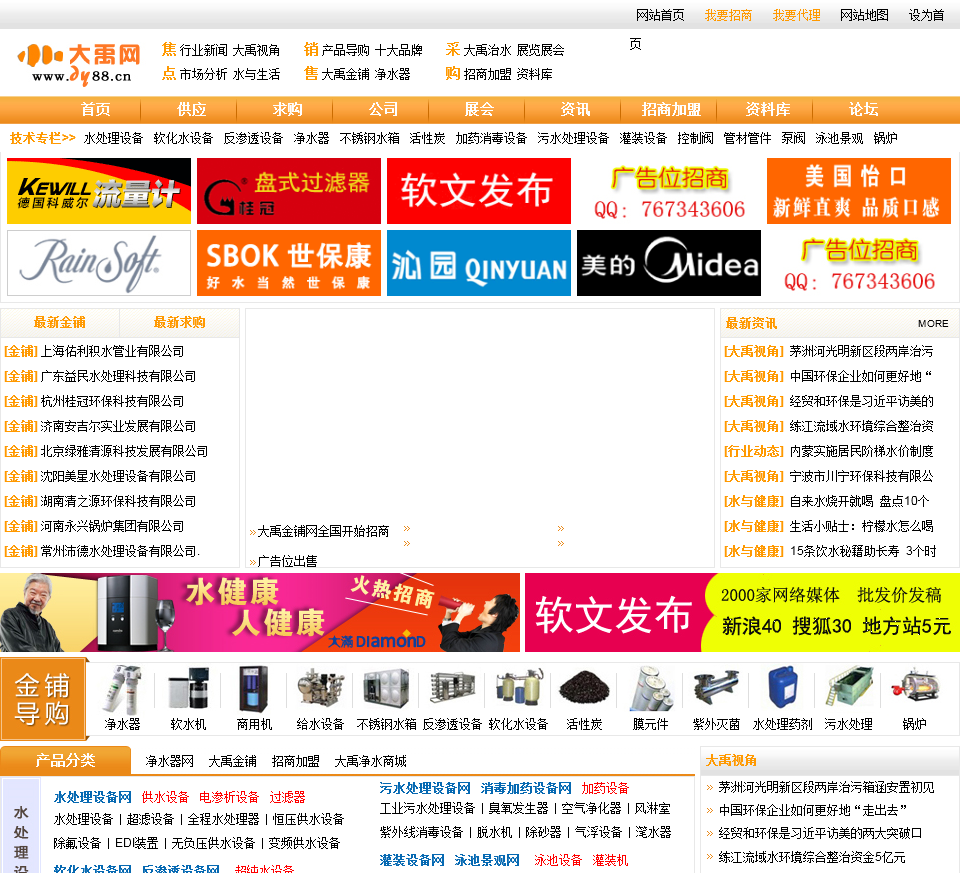
Task: Click the 十大品牌 header link
Action: (399, 50)
